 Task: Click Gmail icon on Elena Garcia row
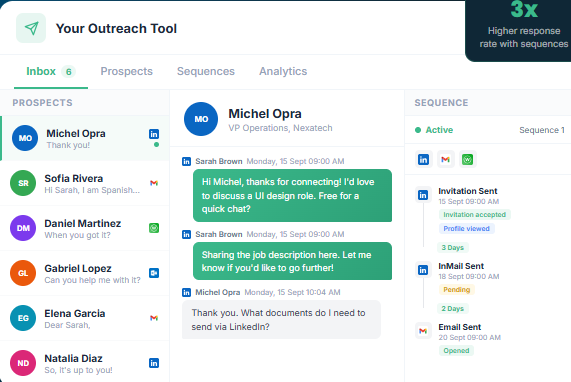click(154, 318)
